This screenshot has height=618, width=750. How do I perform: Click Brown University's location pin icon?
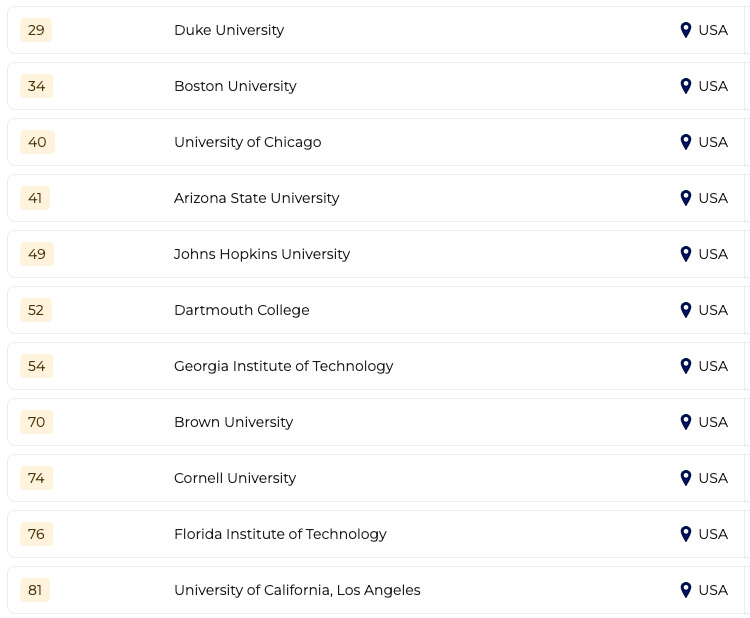(x=685, y=422)
